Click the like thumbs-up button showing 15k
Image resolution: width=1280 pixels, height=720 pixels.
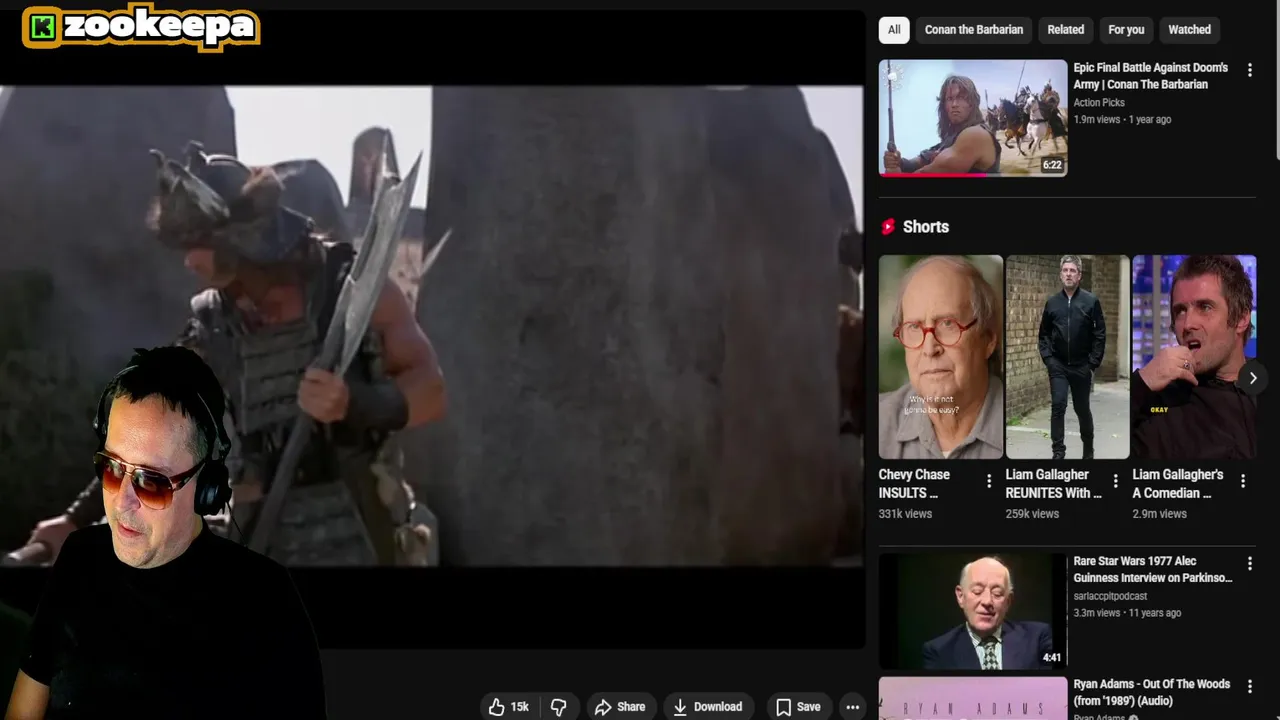509,706
